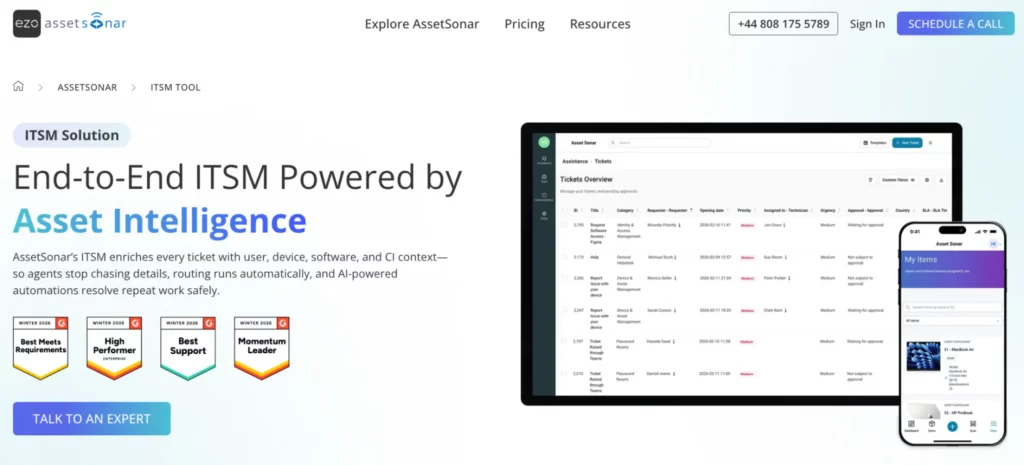Open the Pricing menu item

[524, 24]
